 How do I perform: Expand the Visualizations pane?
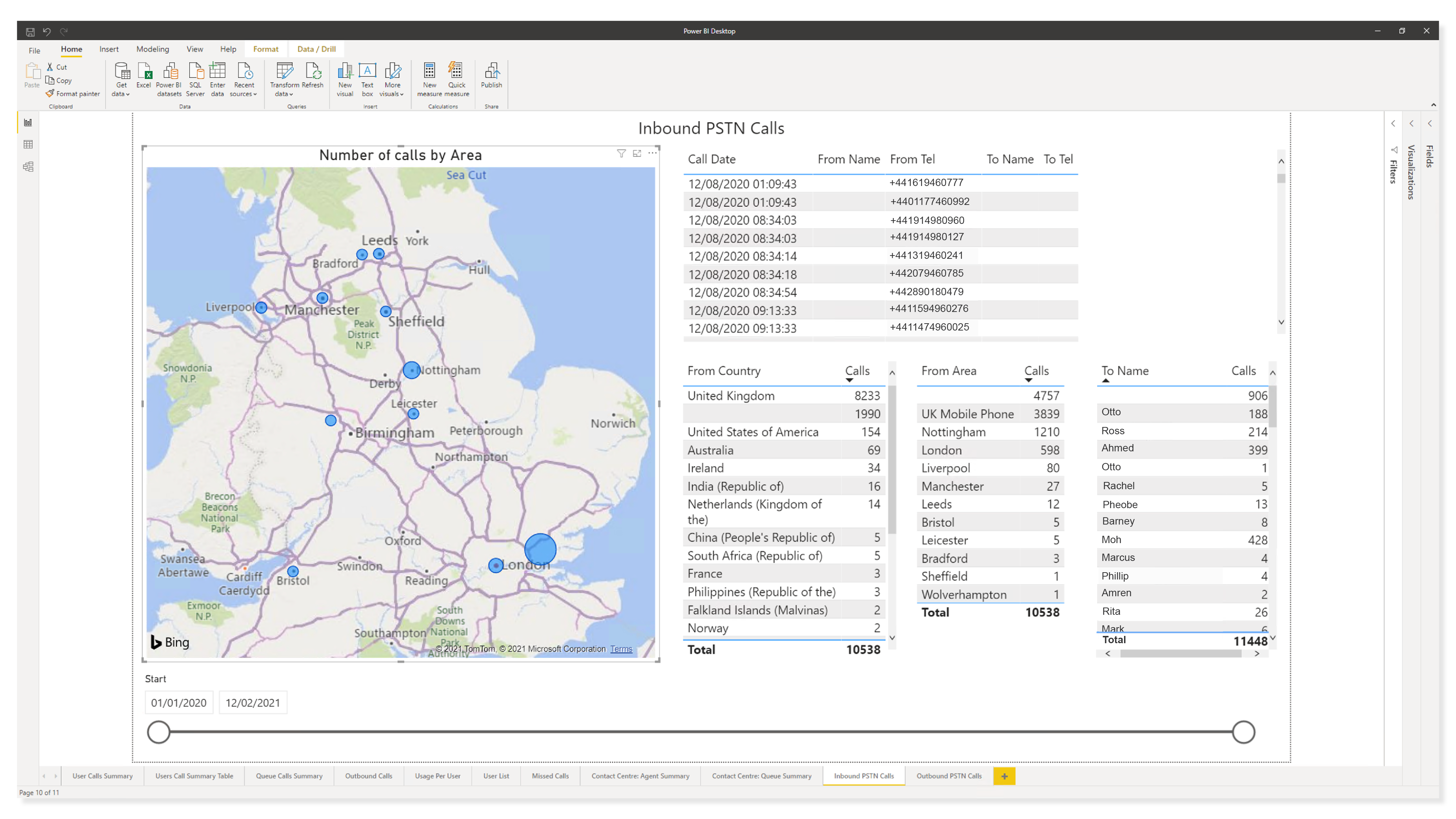pos(1411,123)
